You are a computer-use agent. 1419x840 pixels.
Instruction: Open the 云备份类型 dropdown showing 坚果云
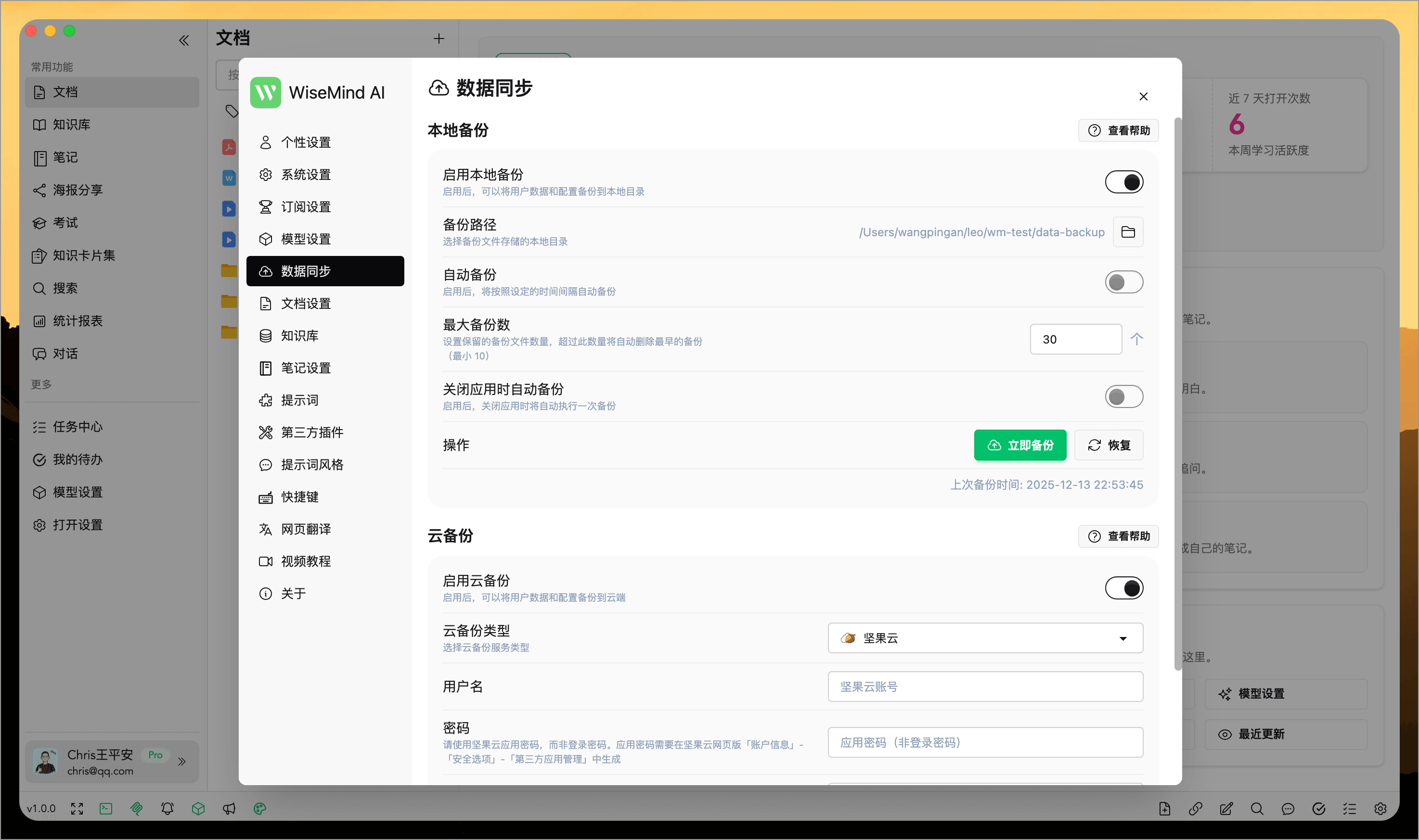point(985,638)
